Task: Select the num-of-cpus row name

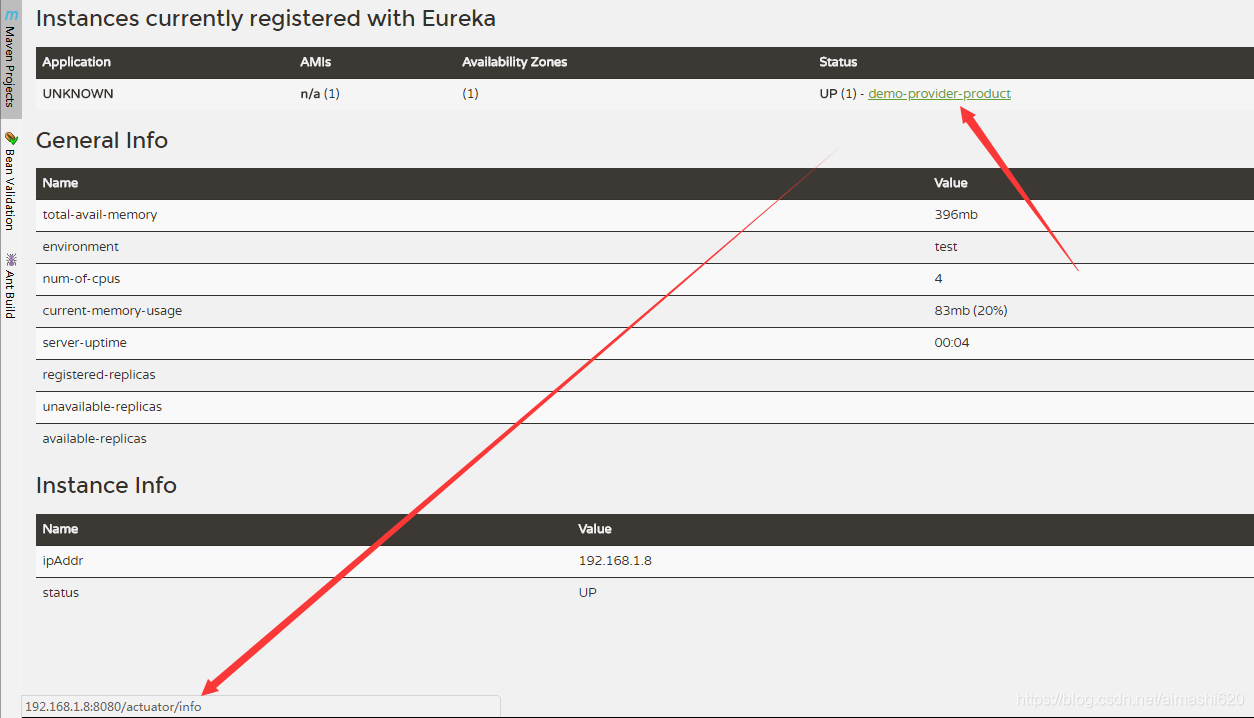Action: (x=81, y=278)
